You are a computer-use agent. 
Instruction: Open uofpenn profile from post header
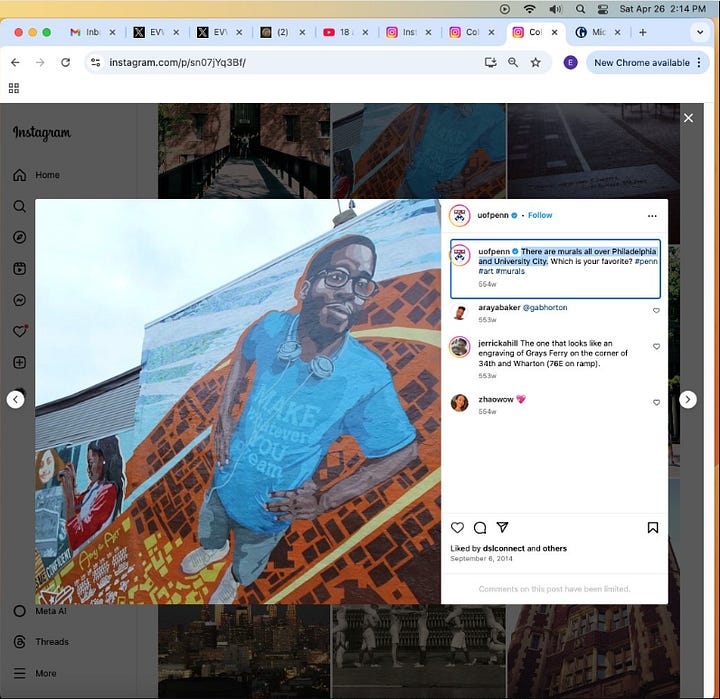pos(493,215)
